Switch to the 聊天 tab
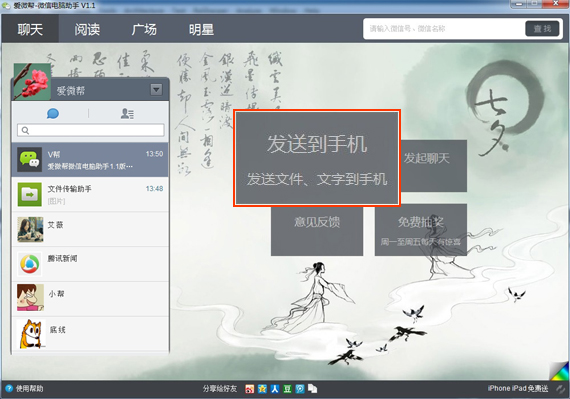The image size is (570, 399). [30, 29]
